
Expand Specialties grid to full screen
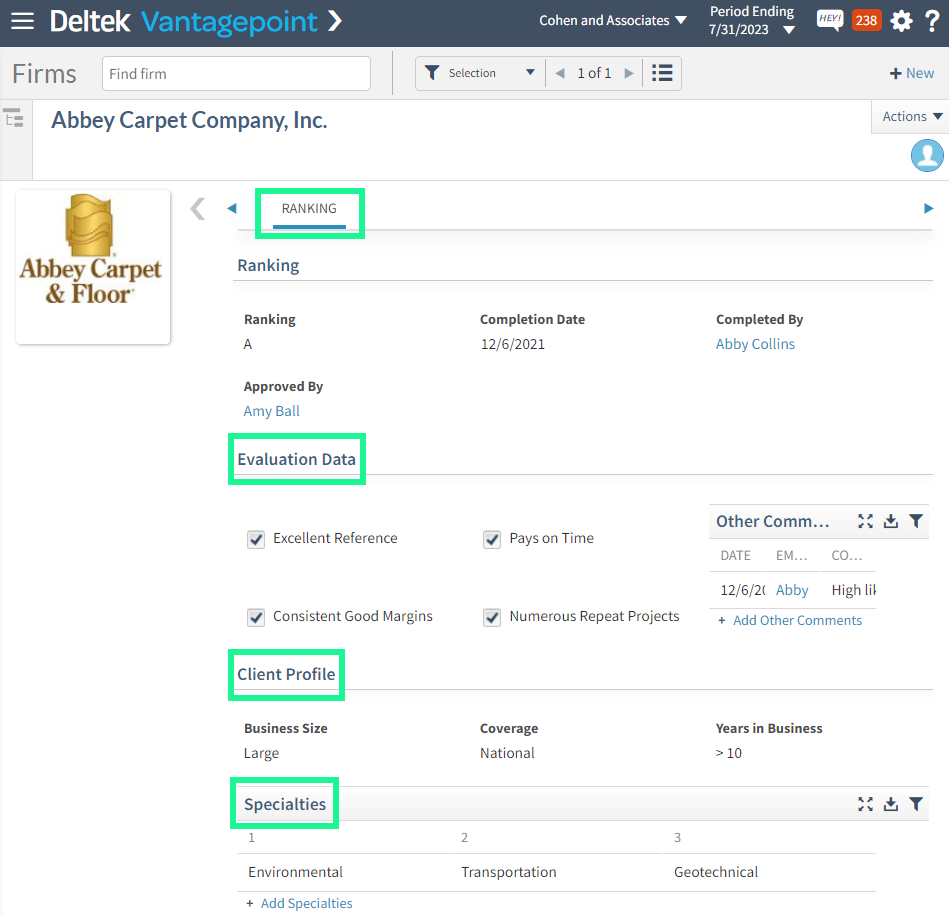click(x=865, y=804)
